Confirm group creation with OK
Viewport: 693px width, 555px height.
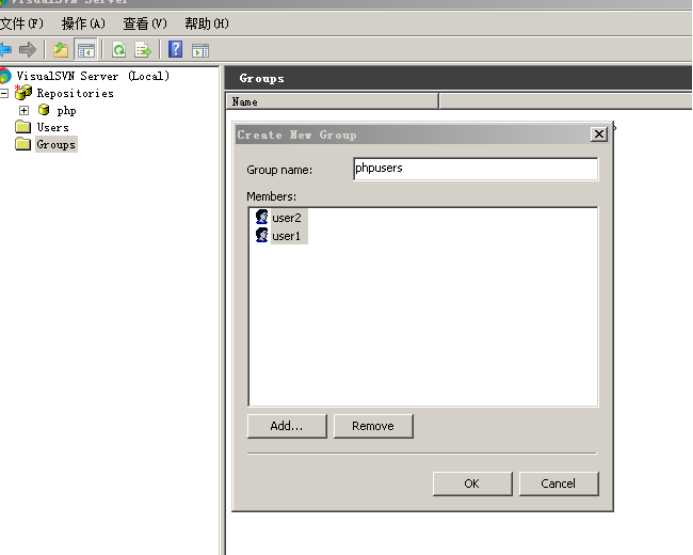click(x=472, y=483)
